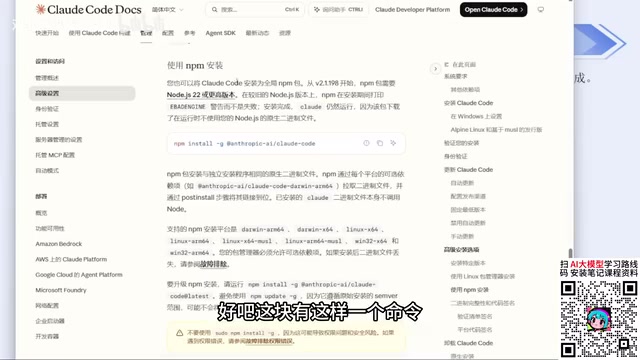Viewport: 640px width, 360px height.
Task: Jump to 手动更新 in the outline
Action: 462,236
